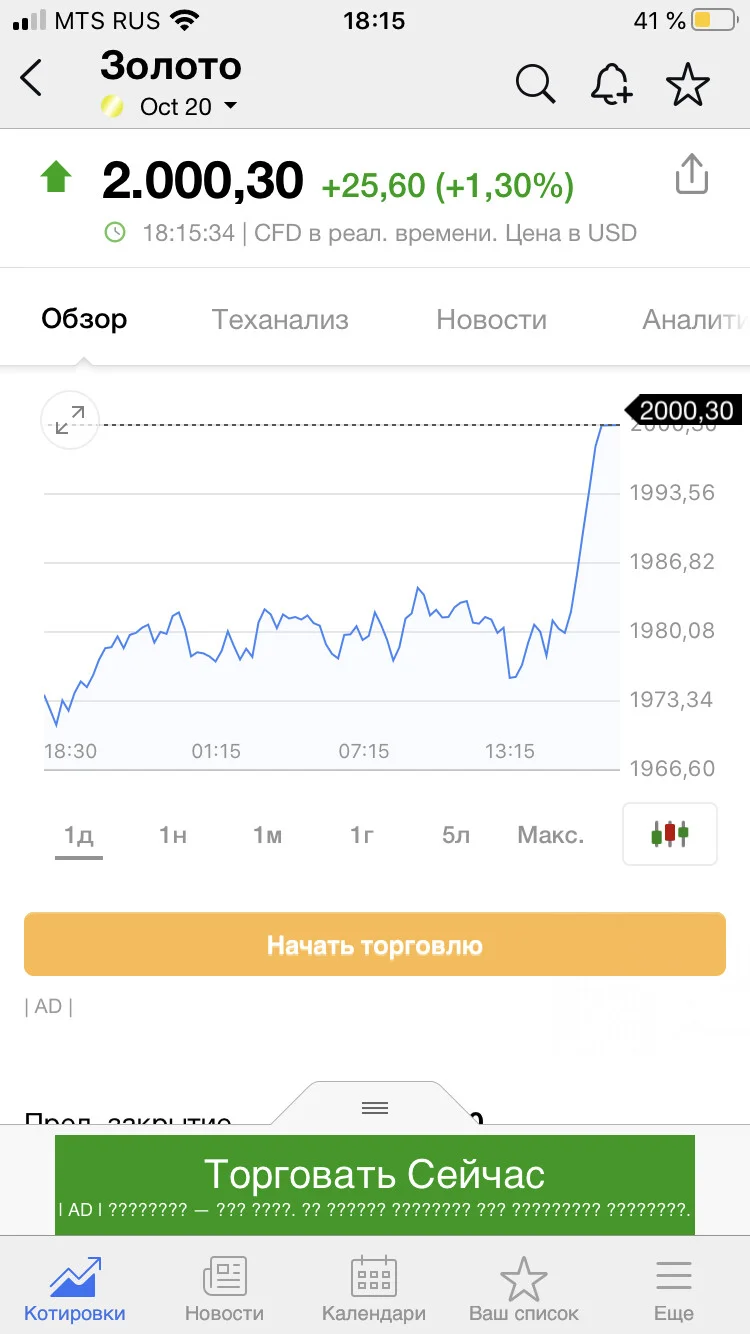Add a price alert bell
This screenshot has width=750, height=1334.
tap(610, 84)
